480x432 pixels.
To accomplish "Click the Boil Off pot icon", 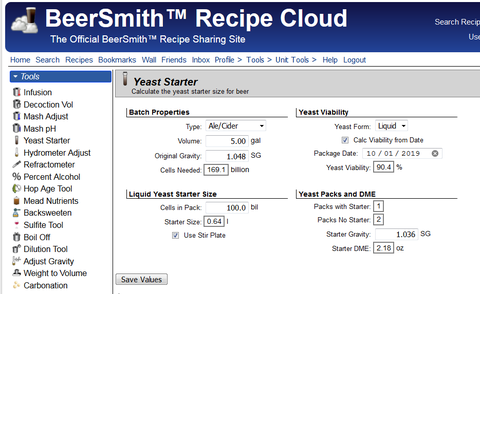I will [16, 237].
